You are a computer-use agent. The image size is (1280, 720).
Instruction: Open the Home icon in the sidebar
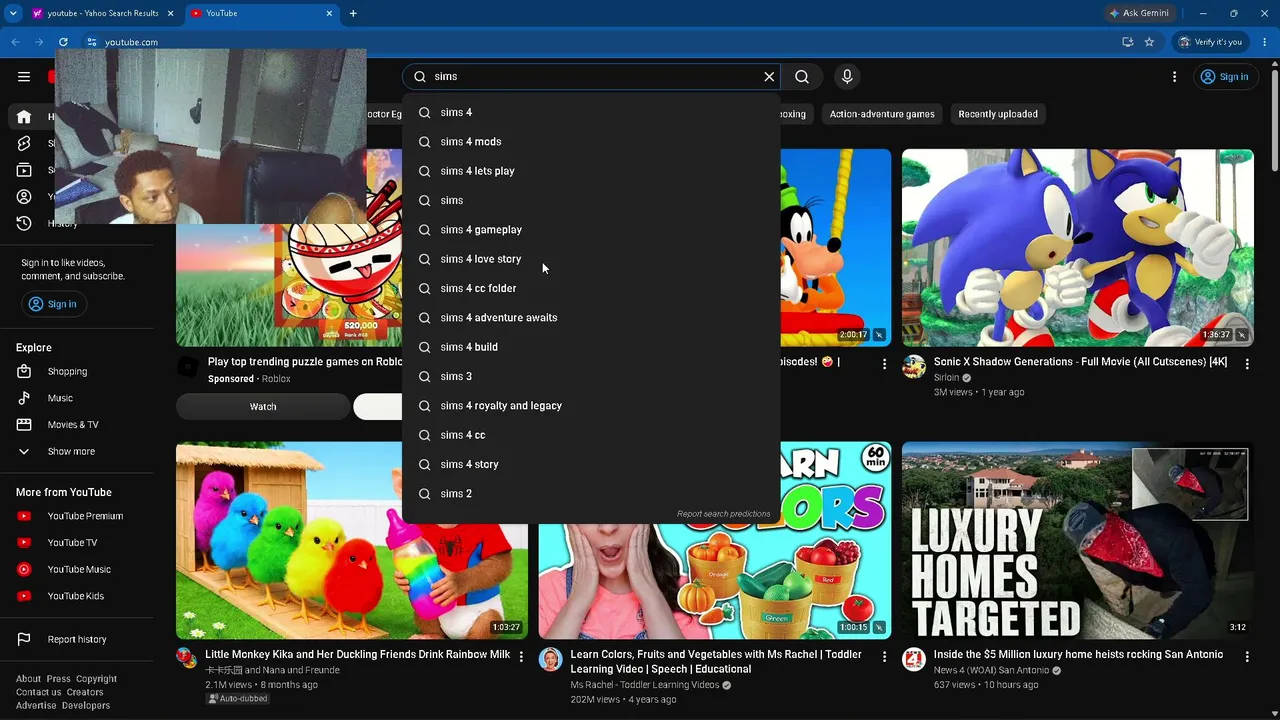(x=24, y=117)
